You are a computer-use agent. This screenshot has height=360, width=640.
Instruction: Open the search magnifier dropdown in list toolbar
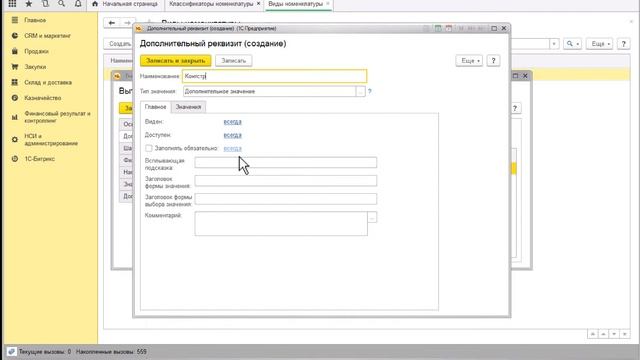click(572, 44)
